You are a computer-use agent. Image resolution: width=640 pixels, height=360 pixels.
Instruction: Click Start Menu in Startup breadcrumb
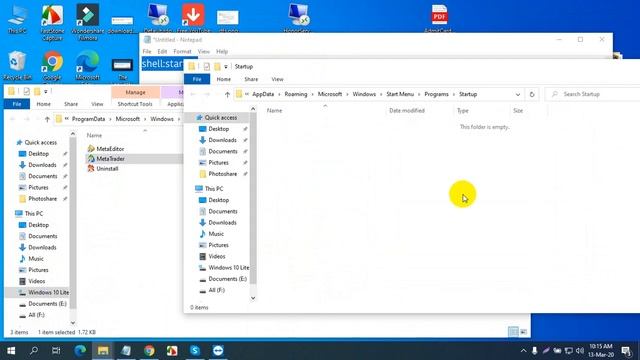400,94
